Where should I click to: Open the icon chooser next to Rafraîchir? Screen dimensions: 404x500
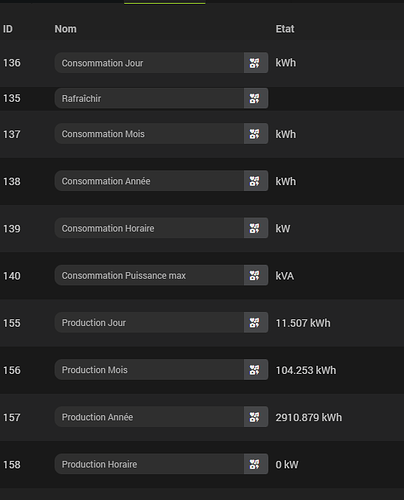256,98
